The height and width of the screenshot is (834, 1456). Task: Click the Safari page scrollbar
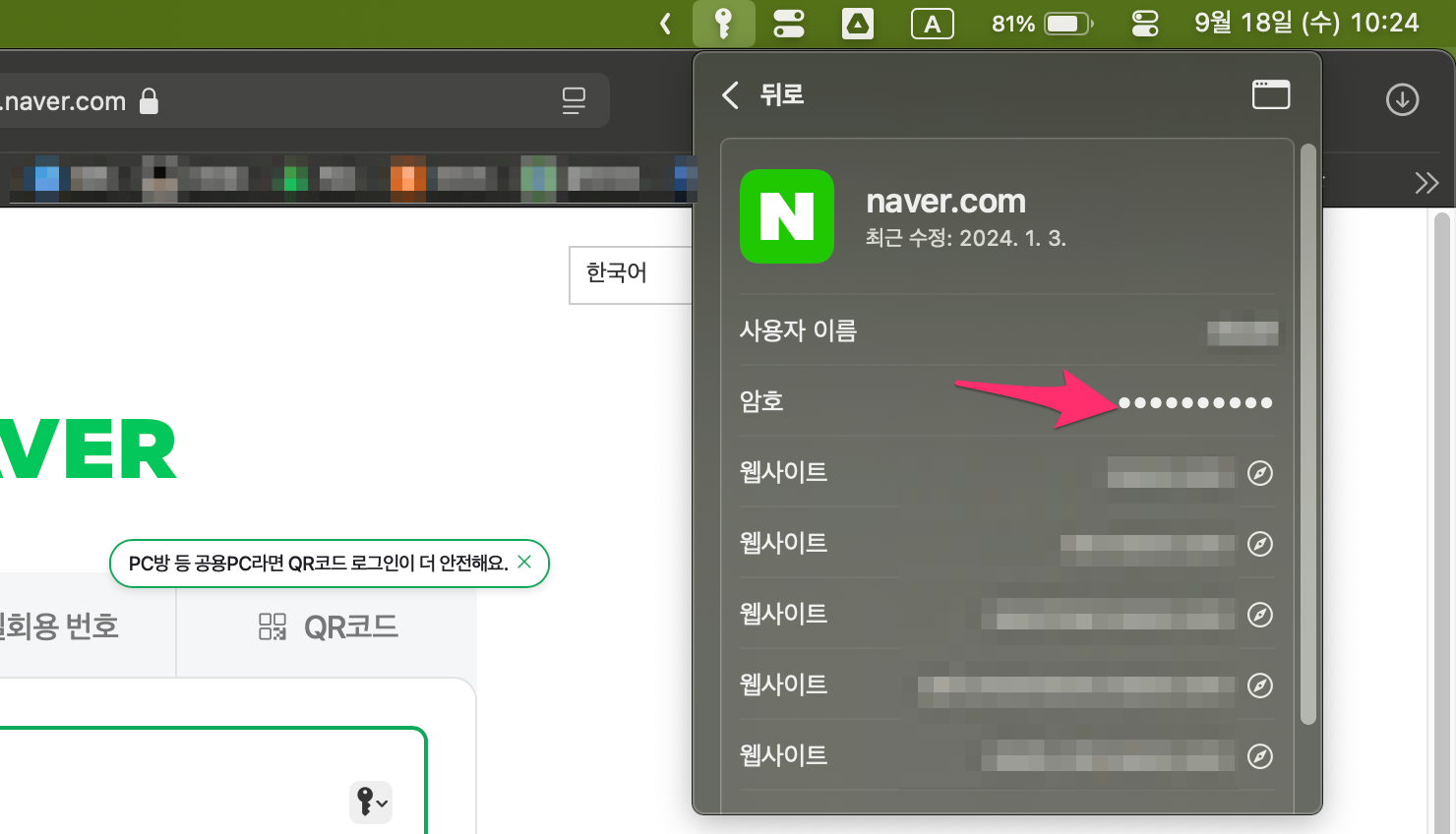(x=1442, y=521)
